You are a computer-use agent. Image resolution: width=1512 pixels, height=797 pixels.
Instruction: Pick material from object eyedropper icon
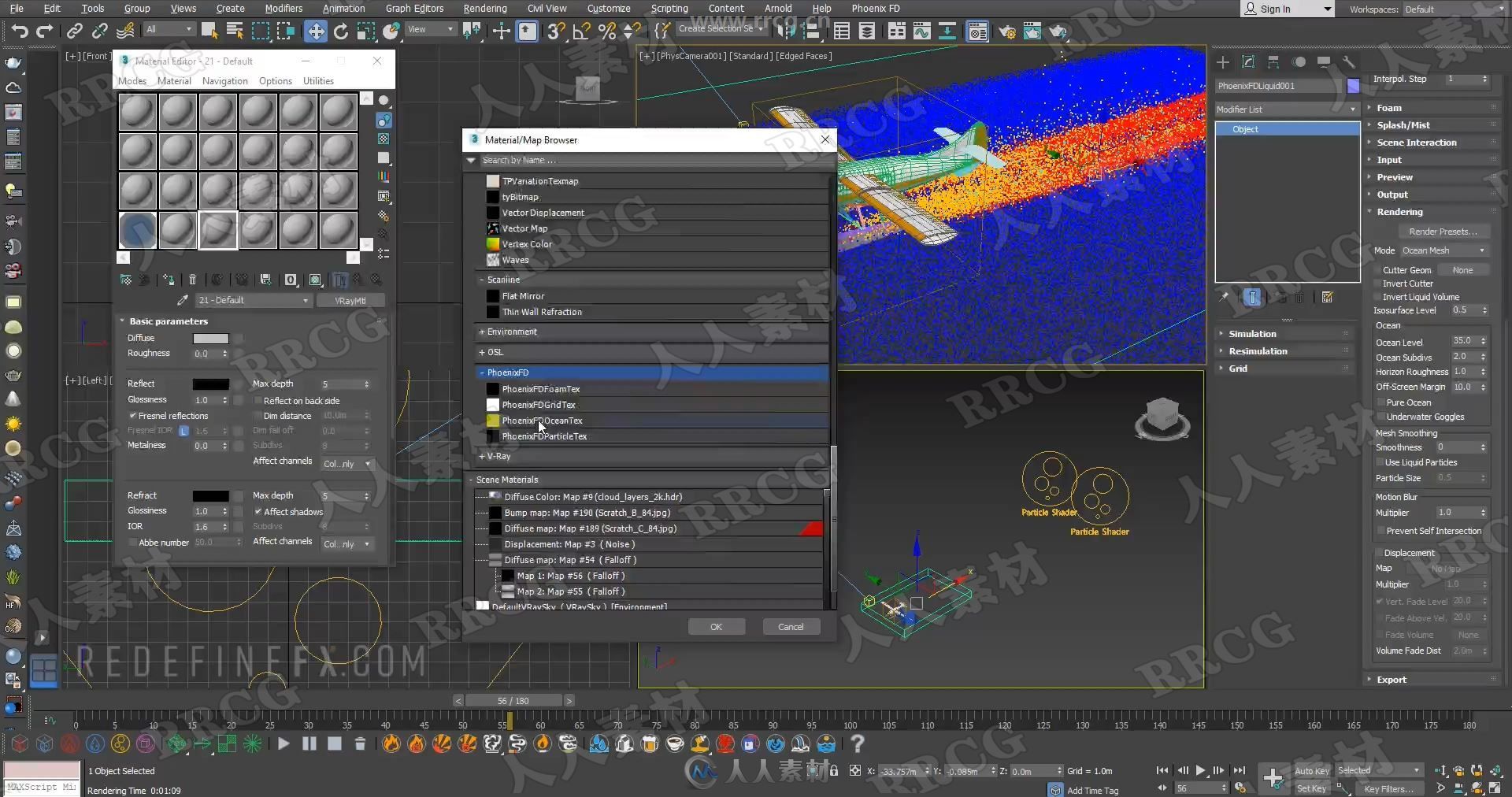(183, 300)
